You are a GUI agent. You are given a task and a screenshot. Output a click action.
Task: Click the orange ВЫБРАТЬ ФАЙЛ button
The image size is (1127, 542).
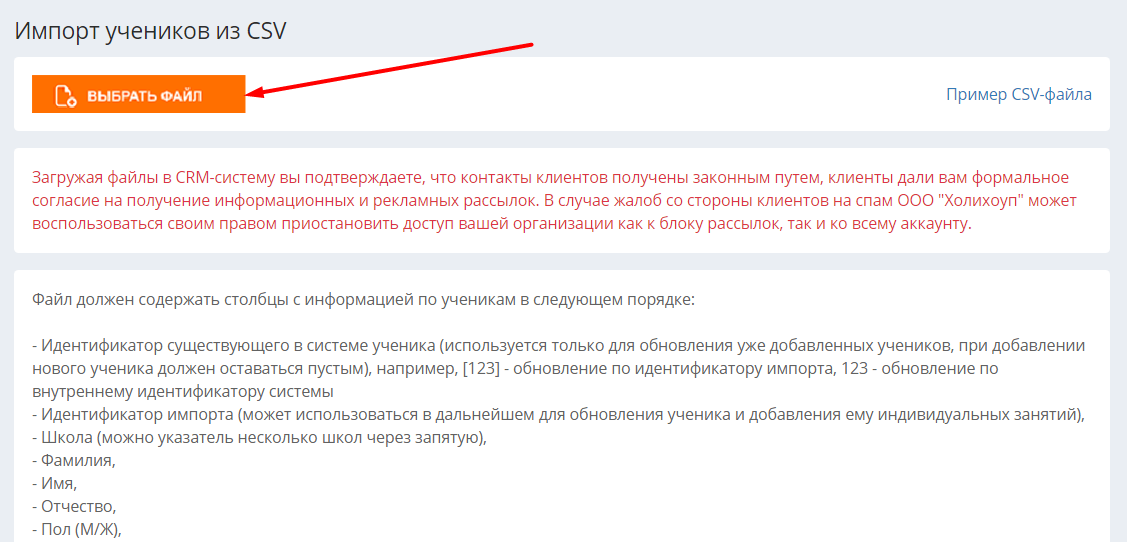coord(139,94)
